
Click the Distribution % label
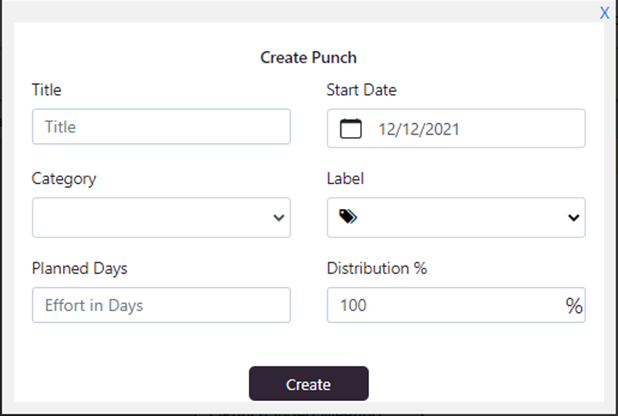coord(377,268)
